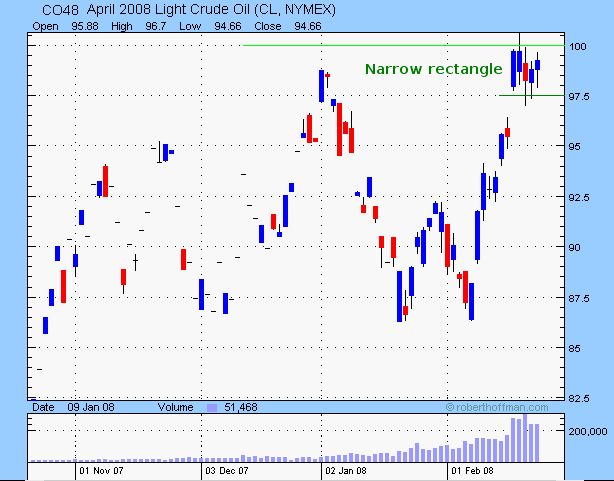Click the date readout '09 Jan 08'
Image resolution: width=614 pixels, height=481 pixels.
tap(91, 407)
